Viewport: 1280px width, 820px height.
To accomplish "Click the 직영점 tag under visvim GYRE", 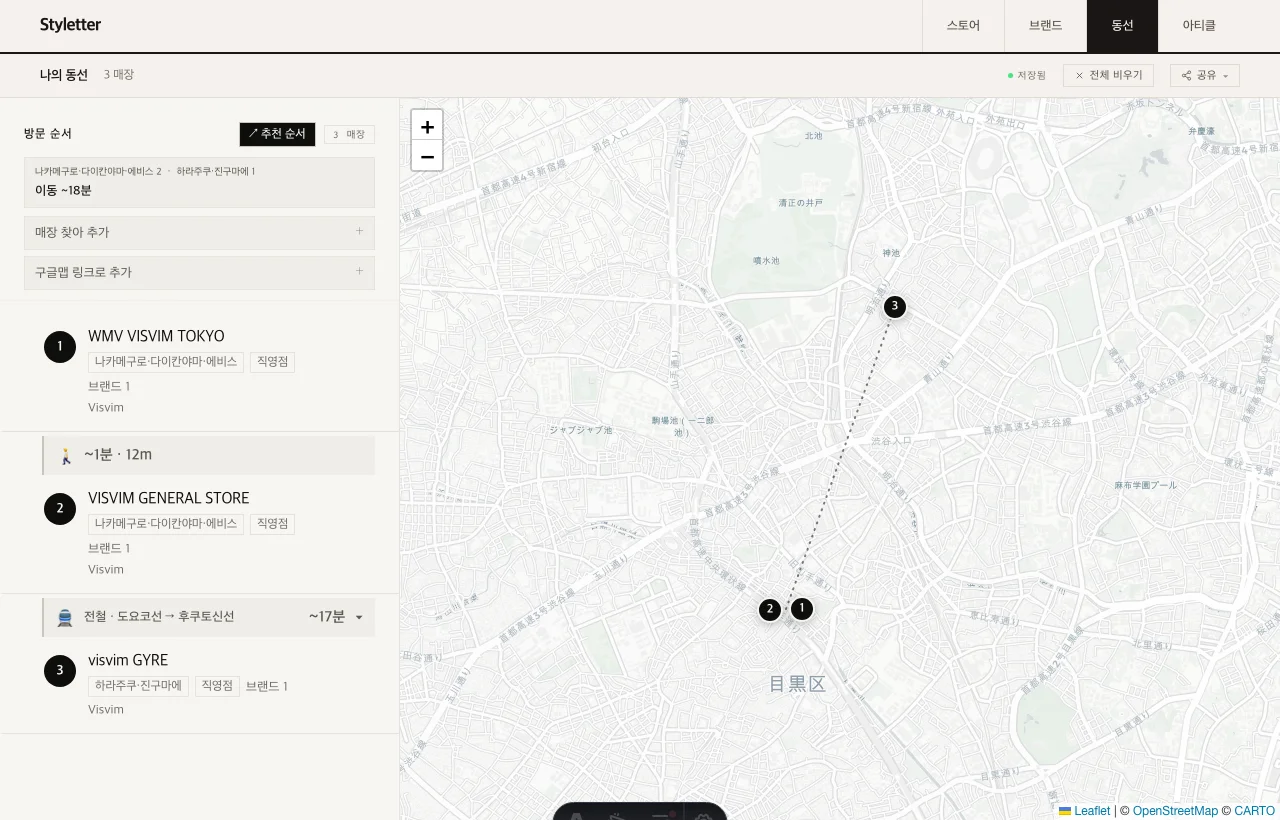I will [217, 686].
